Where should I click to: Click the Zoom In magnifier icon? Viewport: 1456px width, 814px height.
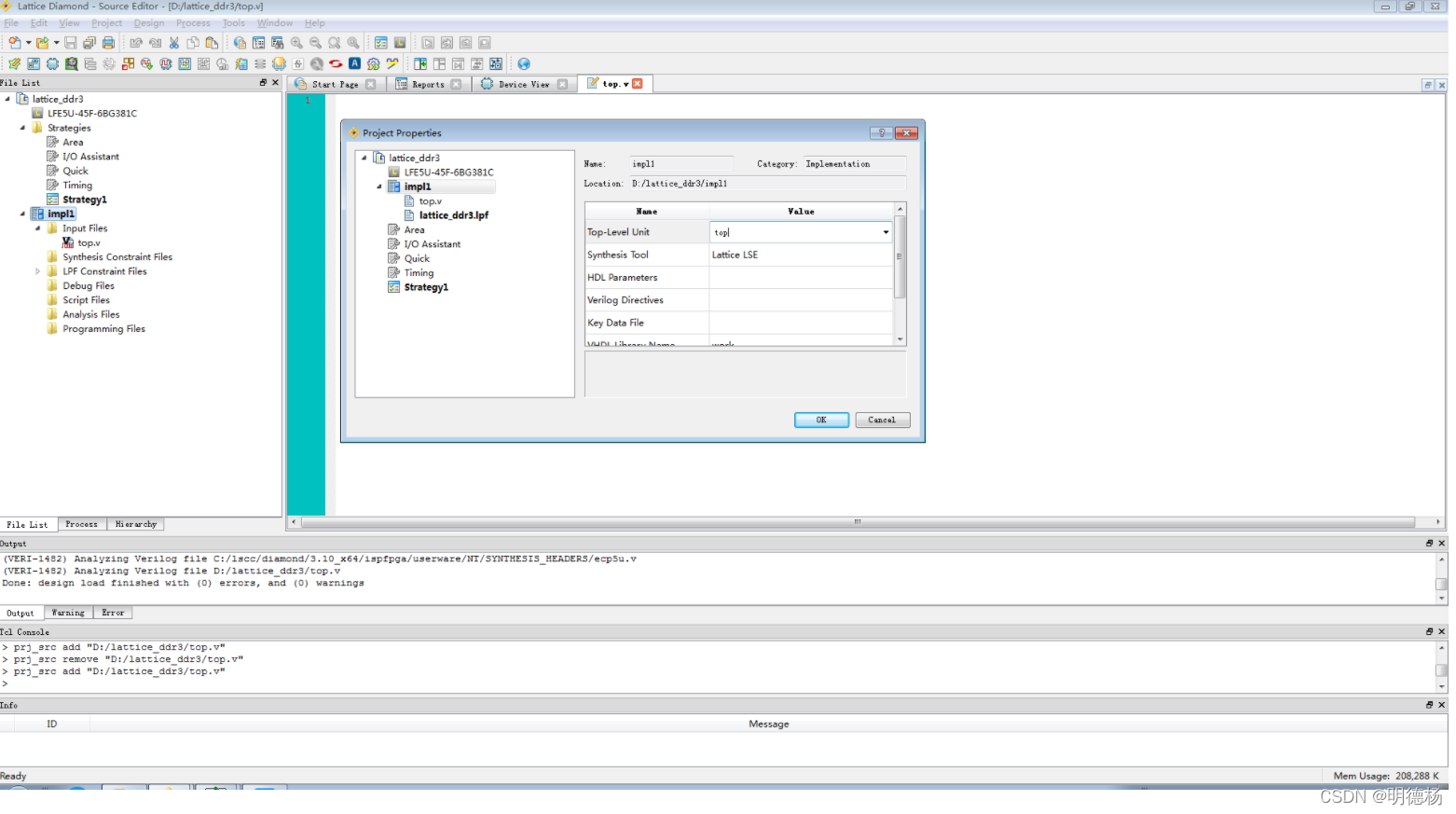(x=296, y=43)
